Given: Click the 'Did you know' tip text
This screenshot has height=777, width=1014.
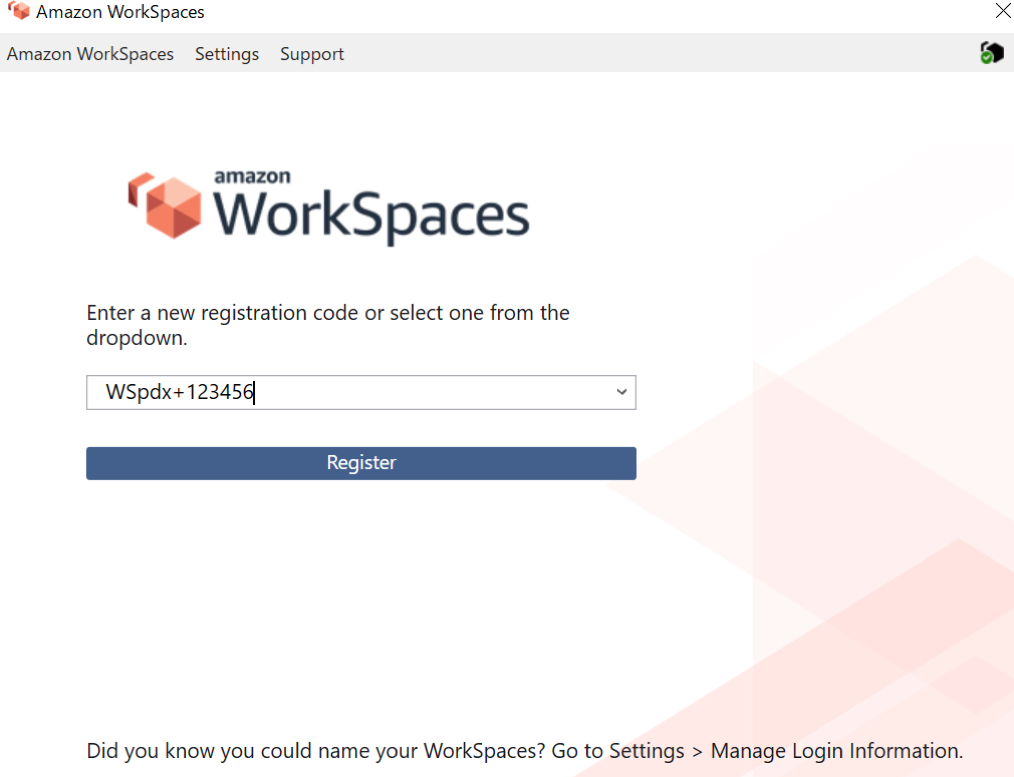Looking at the screenshot, I should point(524,750).
